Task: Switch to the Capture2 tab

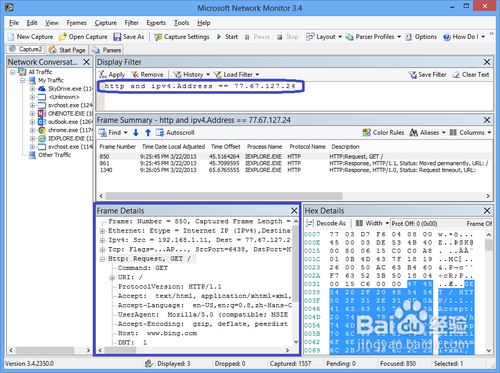Action: pos(26,49)
